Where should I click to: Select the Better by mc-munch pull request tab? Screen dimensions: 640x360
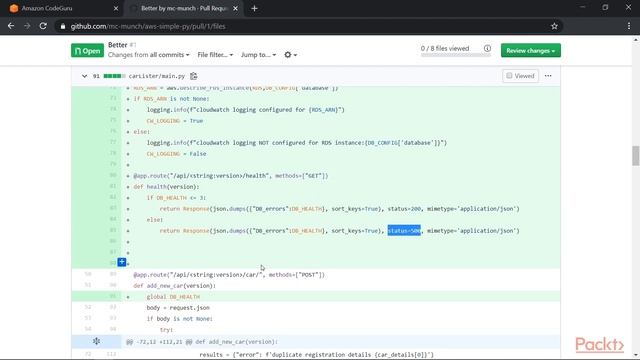(184, 8)
